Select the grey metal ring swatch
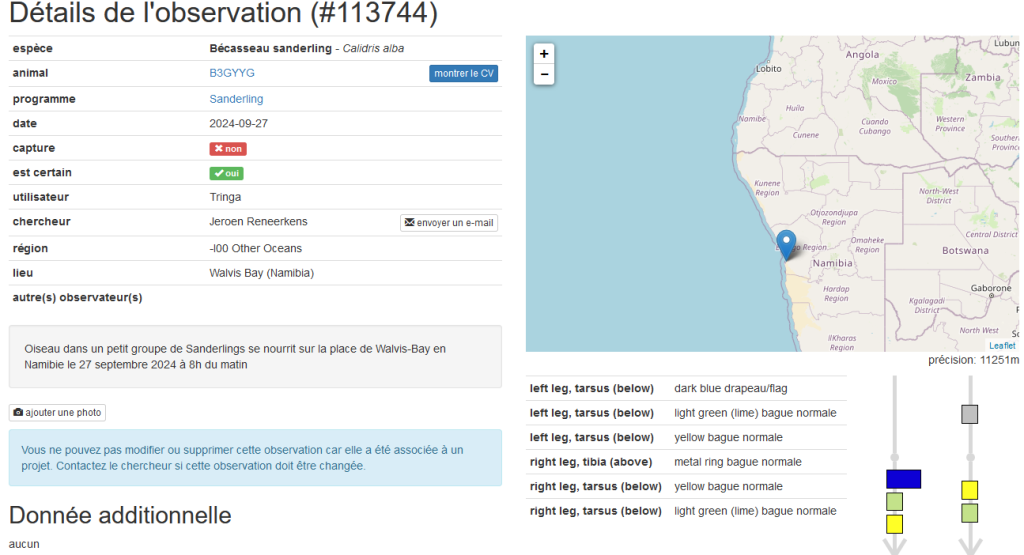The image size is (1024, 555). (x=969, y=414)
